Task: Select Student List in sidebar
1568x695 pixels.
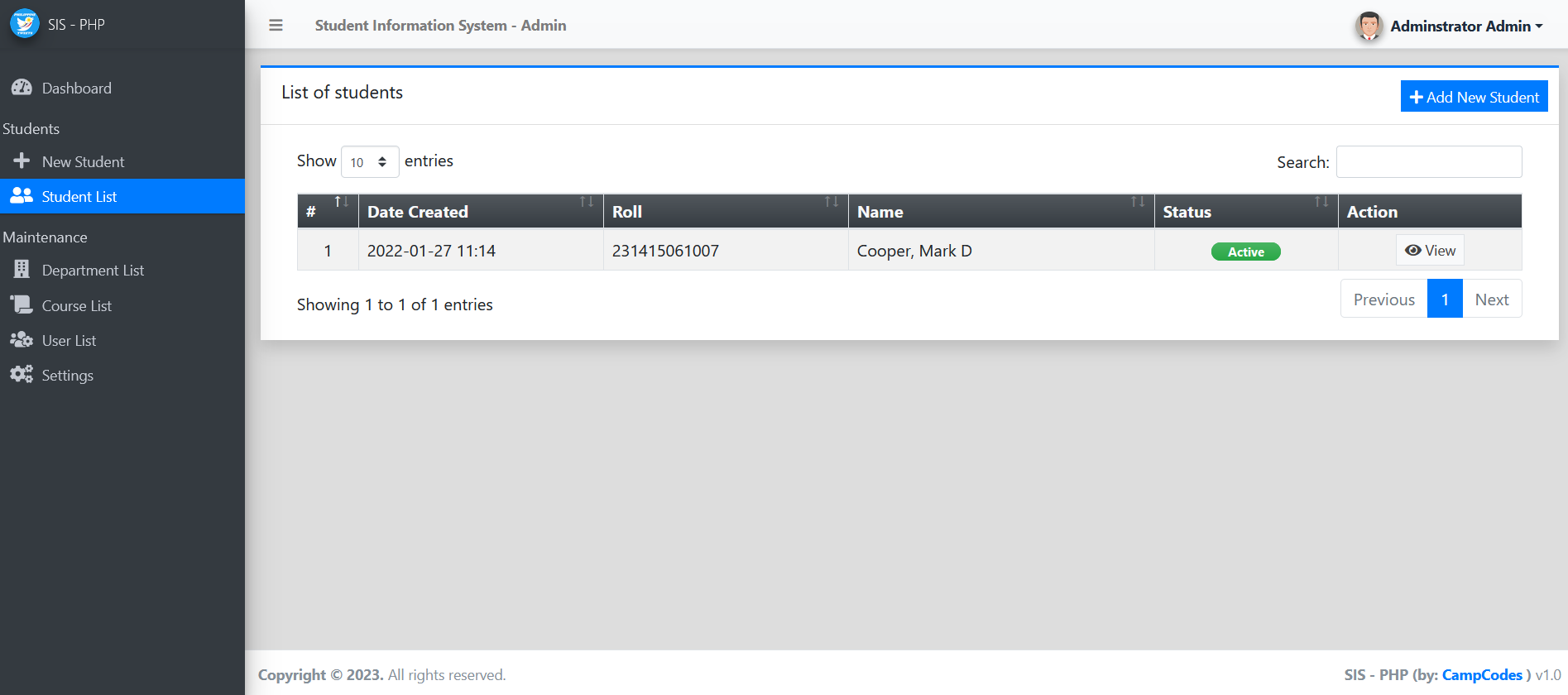Action: coord(122,196)
